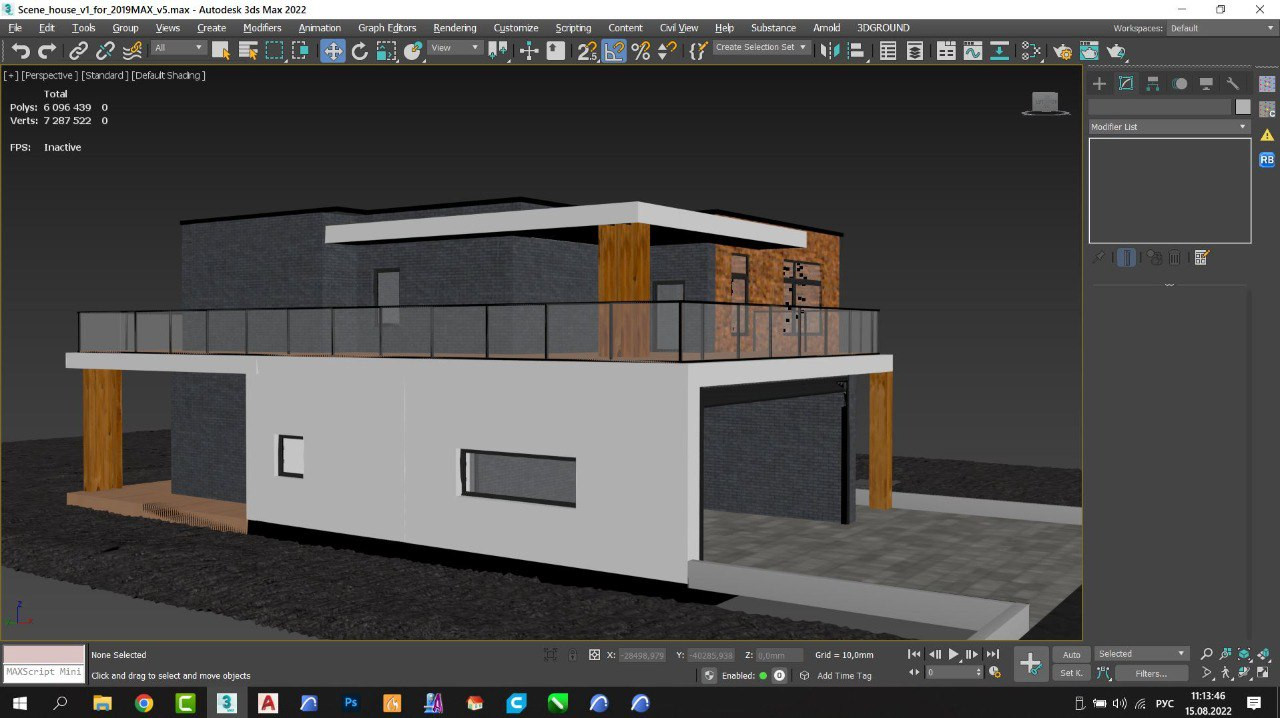Toggle Auto Key animation mode
1280x718 pixels.
[1071, 655]
